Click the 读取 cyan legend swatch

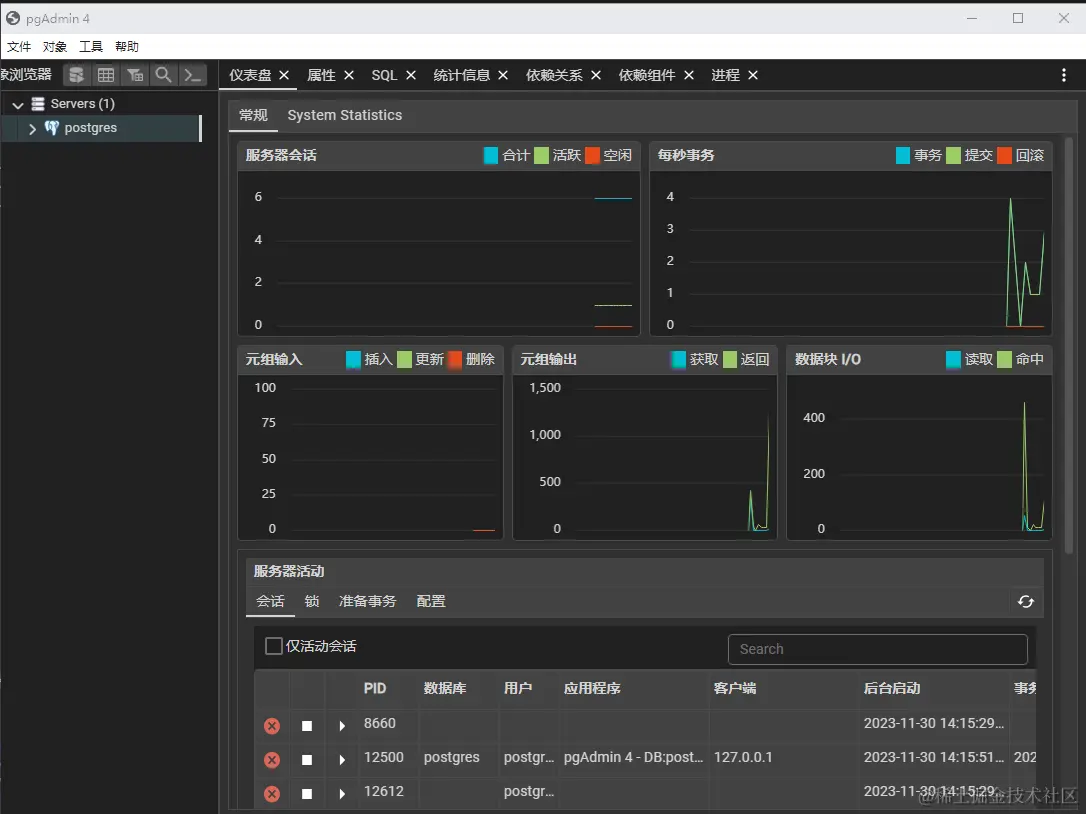point(953,360)
